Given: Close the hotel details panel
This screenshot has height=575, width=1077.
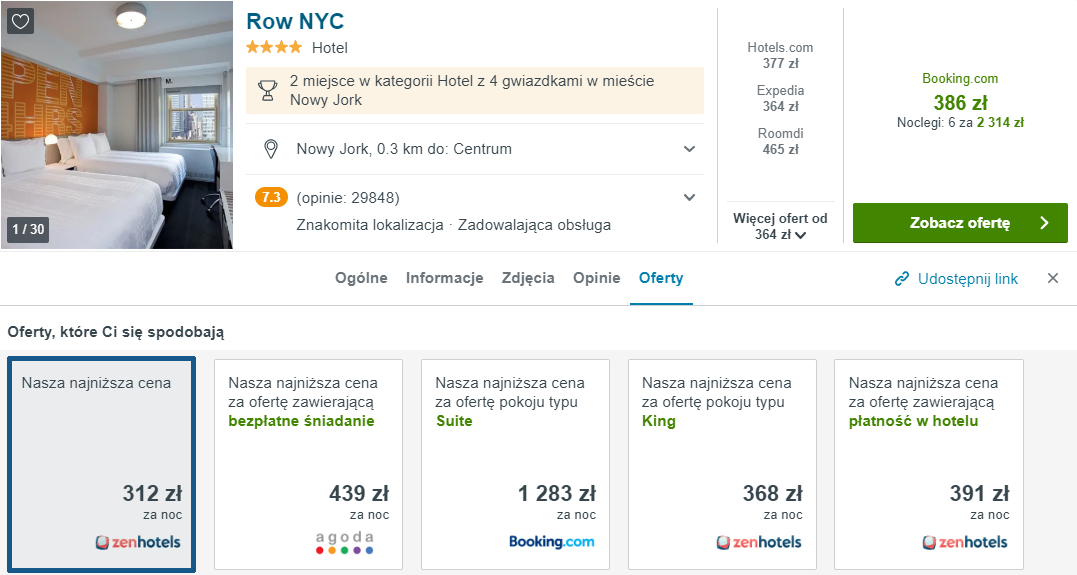Looking at the screenshot, I should 1053,278.
